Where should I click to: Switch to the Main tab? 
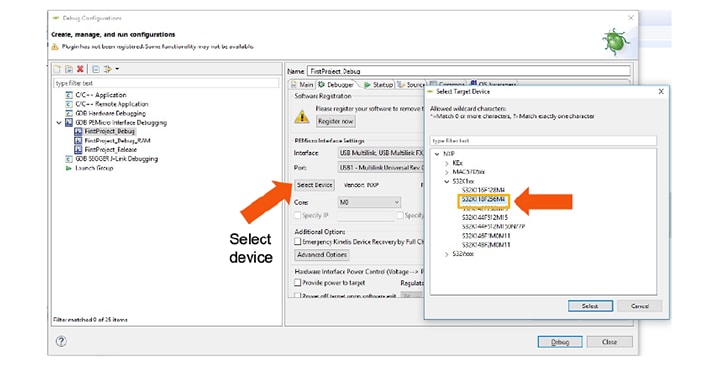(302, 84)
